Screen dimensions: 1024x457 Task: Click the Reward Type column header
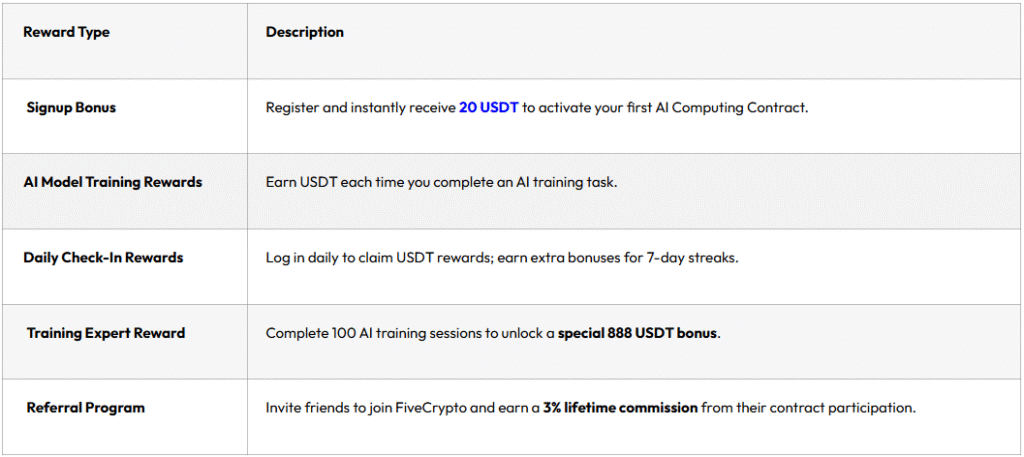(x=66, y=32)
